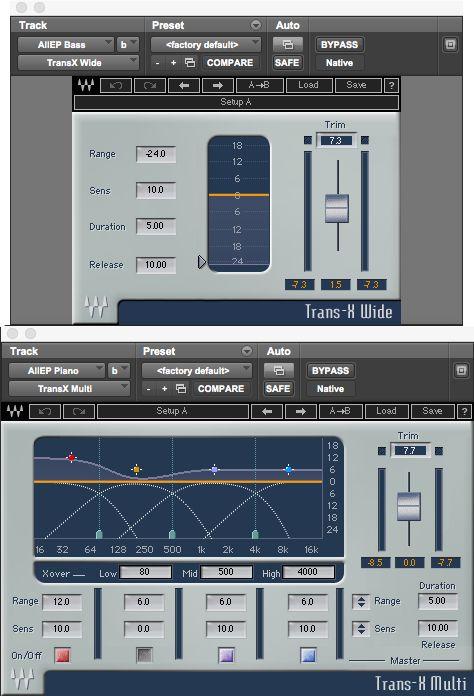Open the AllEP Piano track selector dropdown
Image resolution: width=474 pixels, height=696 pixels.
click(57, 370)
